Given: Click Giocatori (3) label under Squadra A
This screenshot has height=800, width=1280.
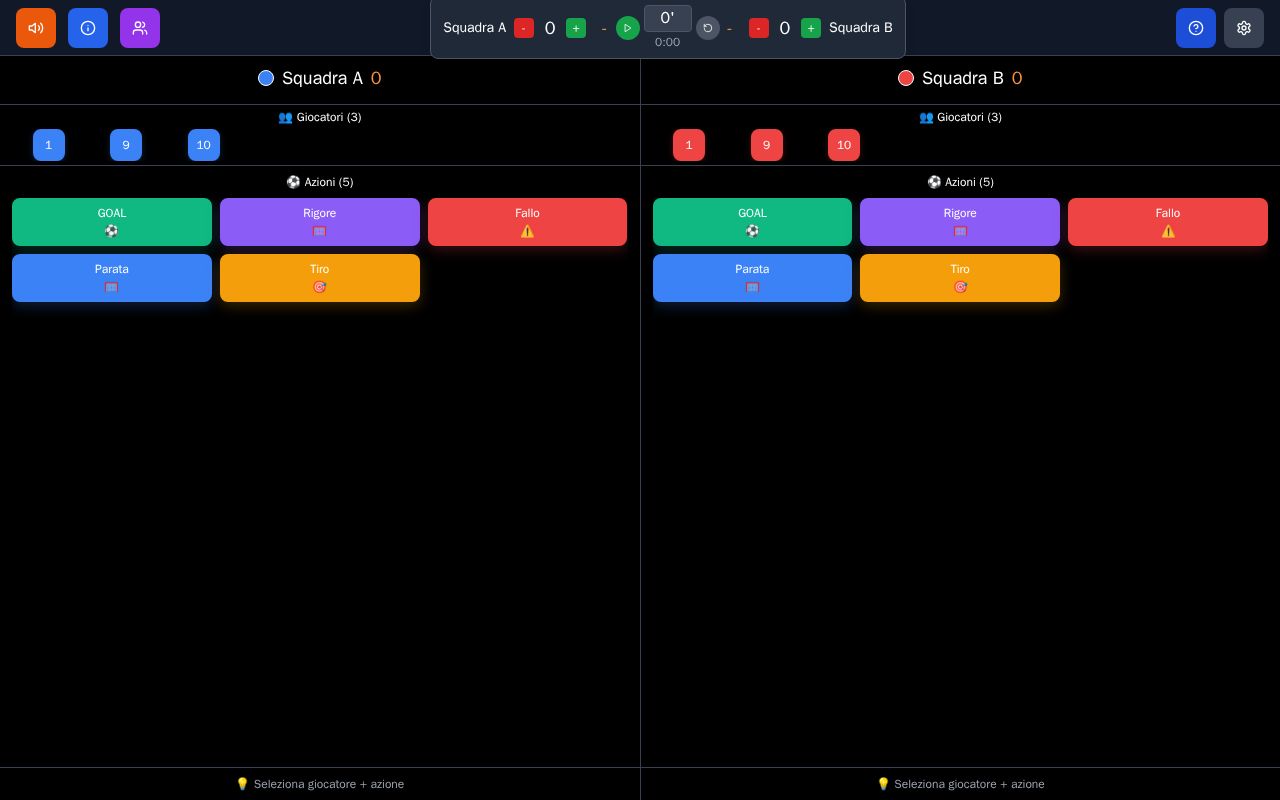Looking at the screenshot, I should tap(320, 117).
